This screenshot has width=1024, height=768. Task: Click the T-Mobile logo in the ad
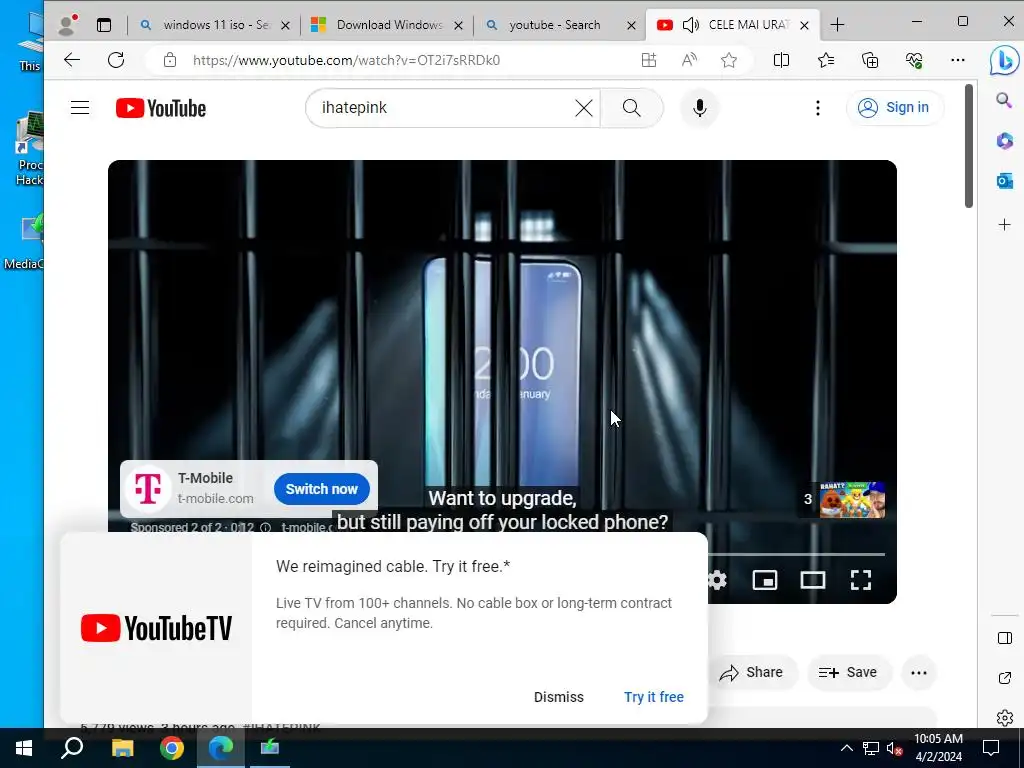coord(148,488)
